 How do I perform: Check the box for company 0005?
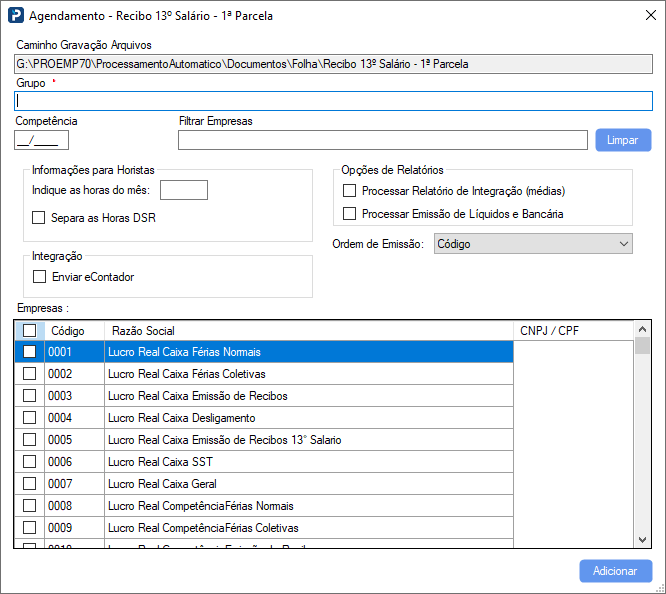[29, 440]
